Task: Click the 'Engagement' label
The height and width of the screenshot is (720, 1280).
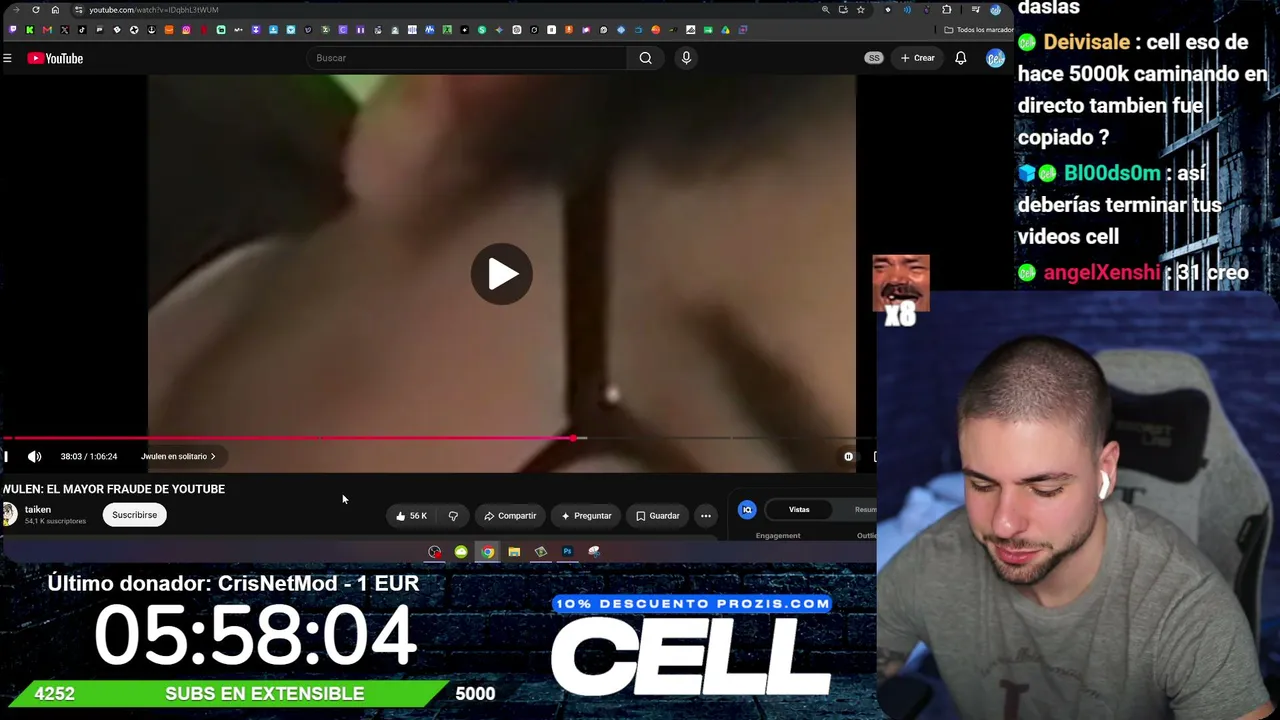Action: pos(778,536)
